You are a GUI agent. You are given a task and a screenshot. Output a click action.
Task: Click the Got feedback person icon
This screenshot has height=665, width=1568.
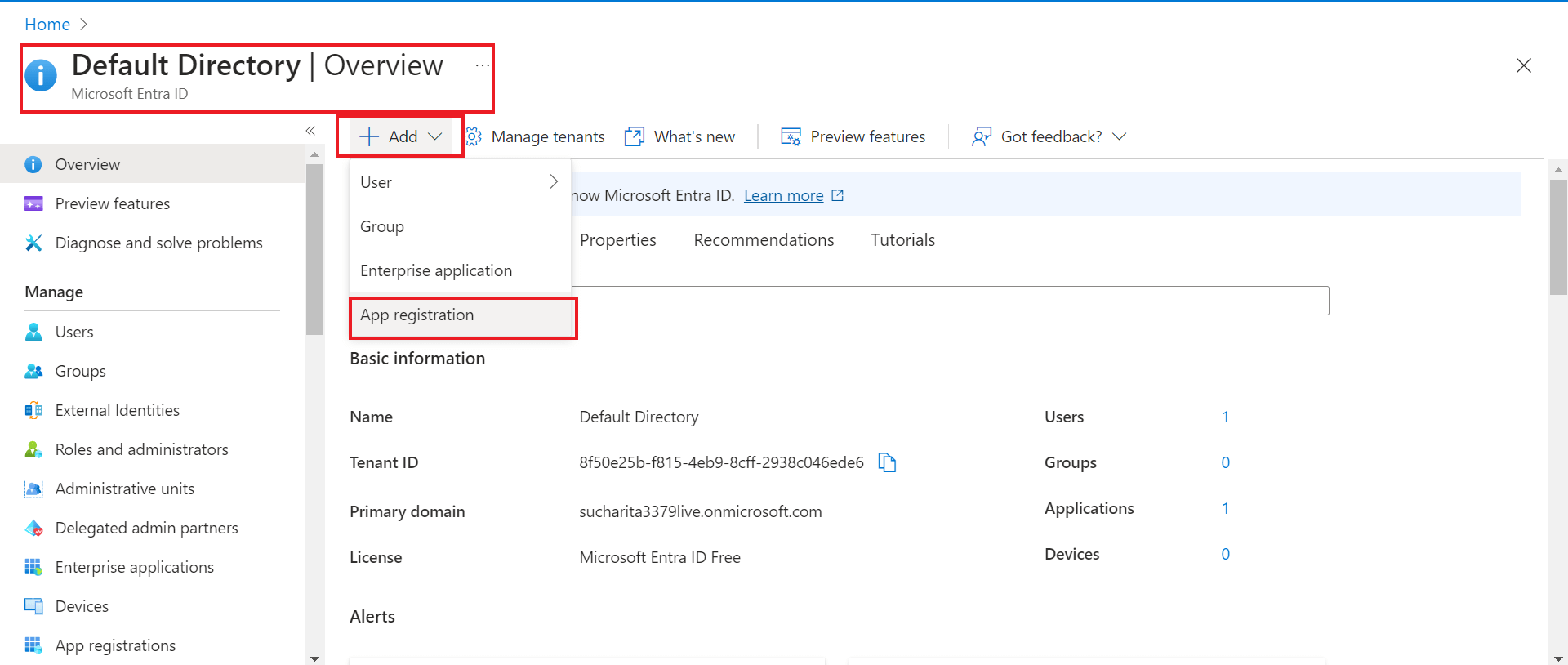[981, 136]
